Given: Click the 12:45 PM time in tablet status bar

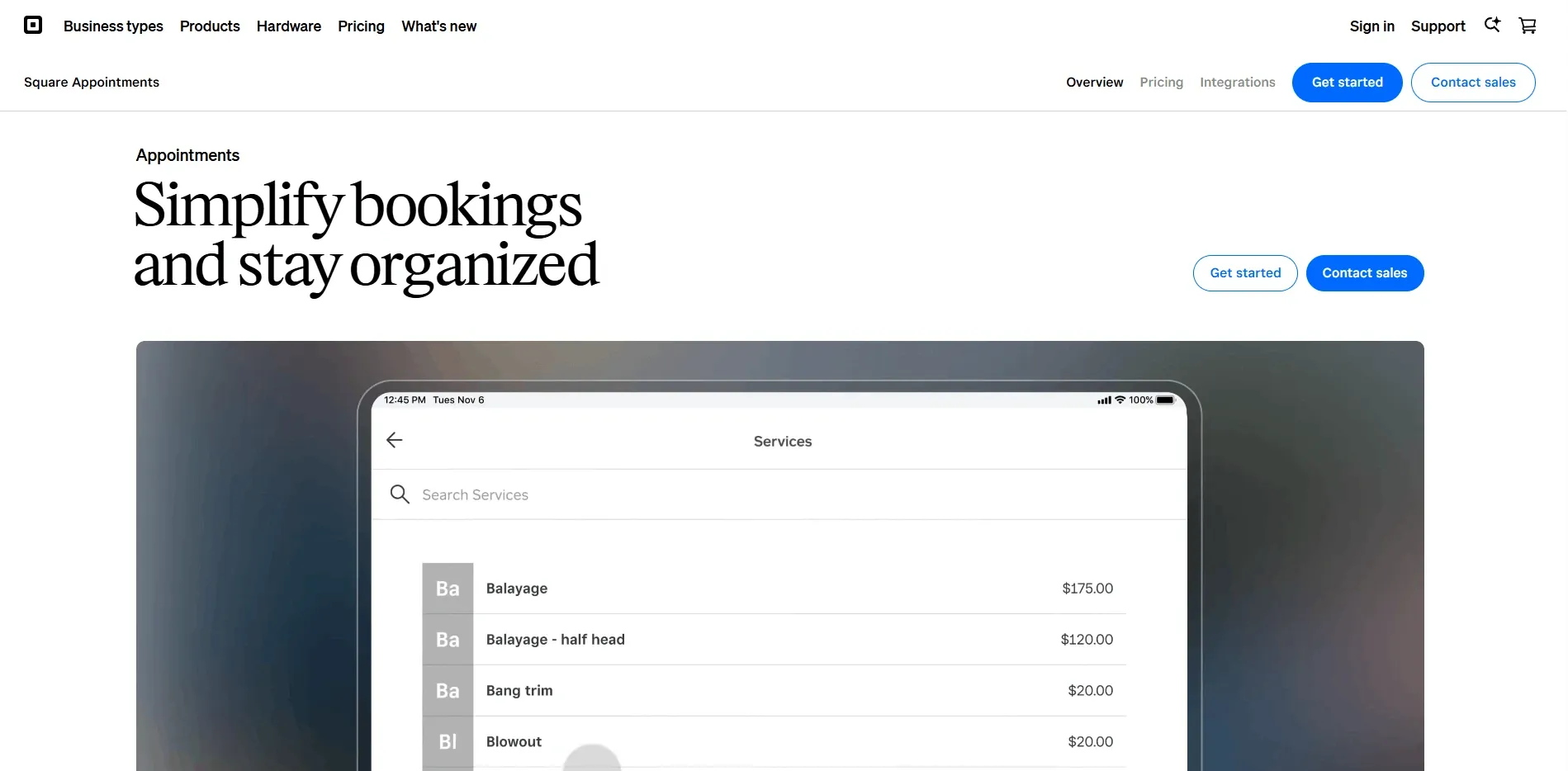Looking at the screenshot, I should coord(405,400).
